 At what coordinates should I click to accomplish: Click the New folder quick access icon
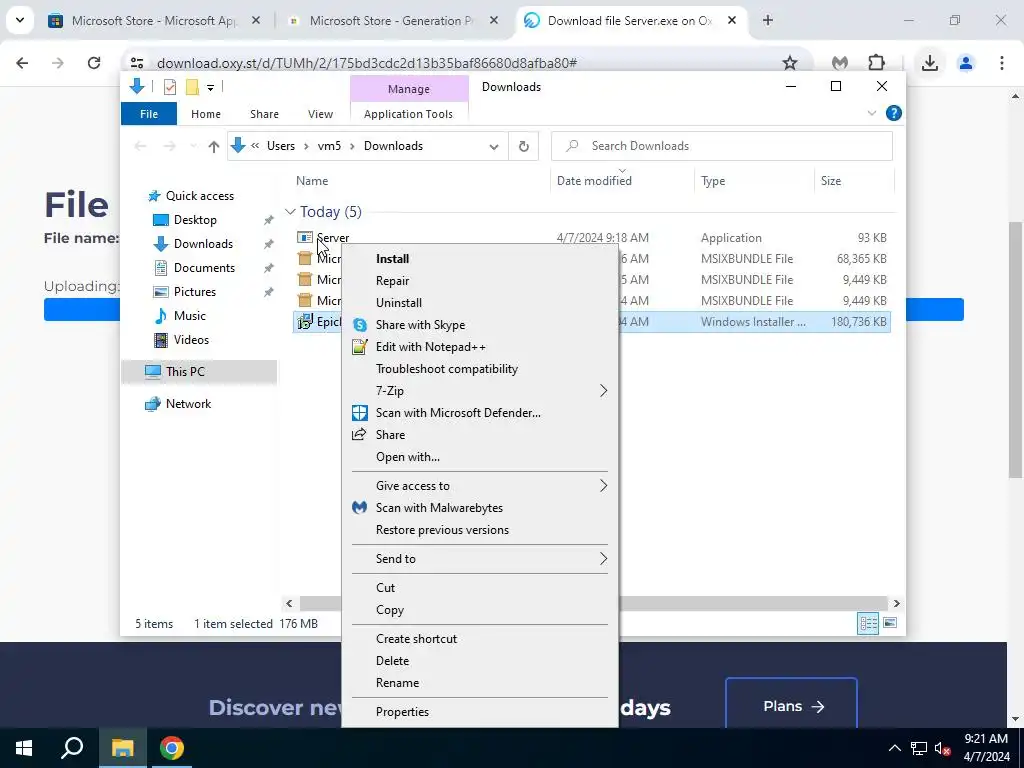192,87
